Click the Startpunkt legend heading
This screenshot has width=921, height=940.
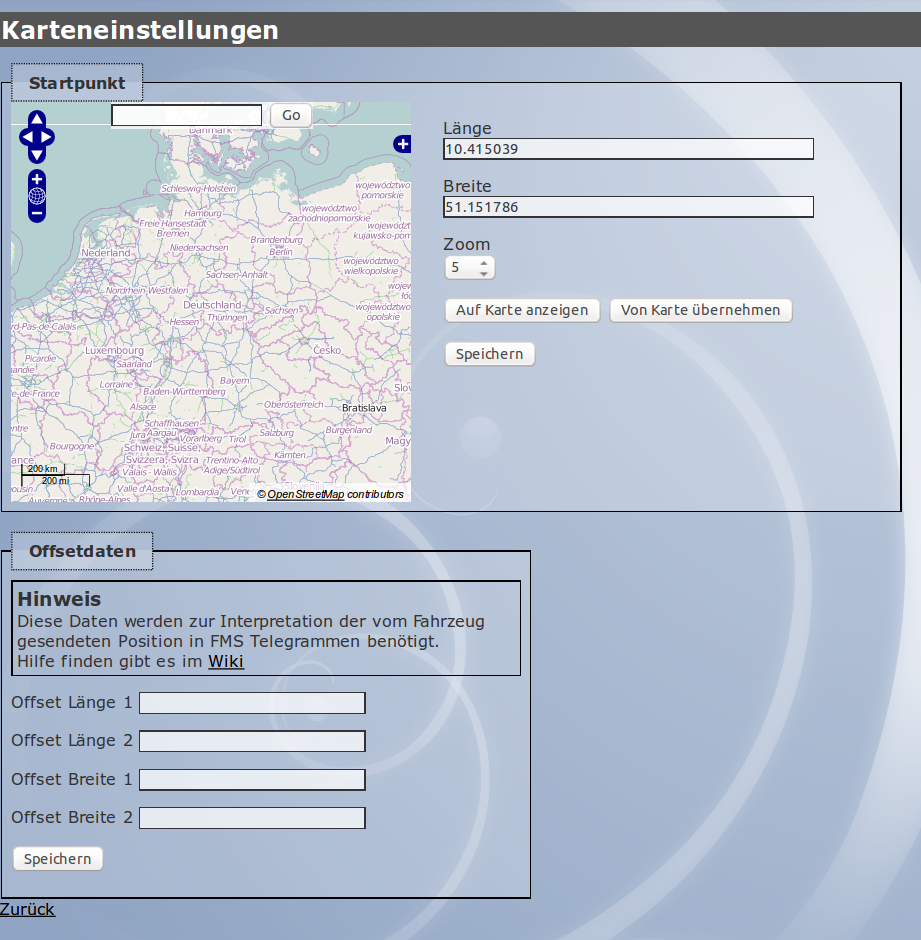click(x=77, y=83)
